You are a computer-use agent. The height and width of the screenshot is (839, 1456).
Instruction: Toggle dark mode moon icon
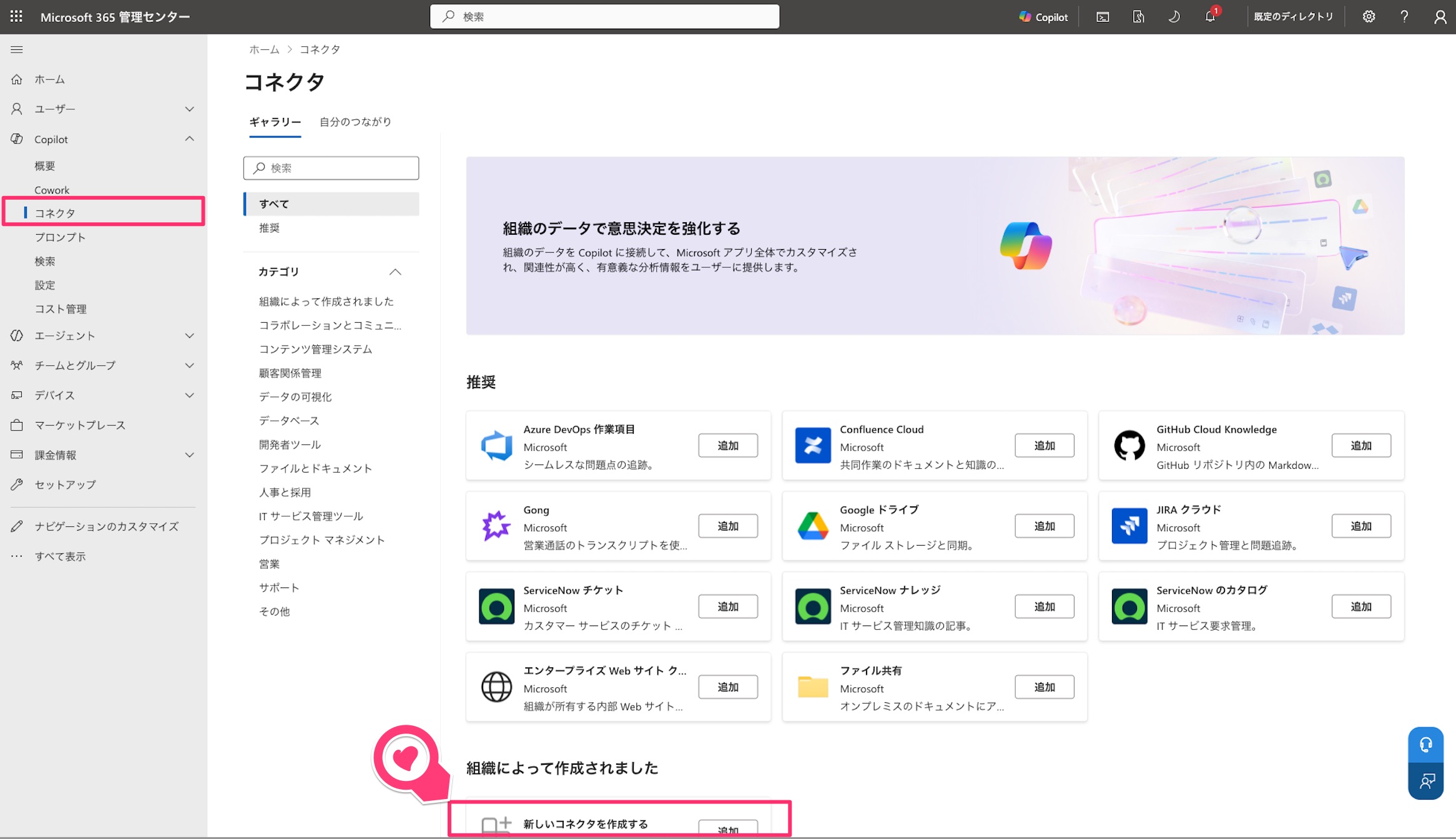(x=1174, y=17)
